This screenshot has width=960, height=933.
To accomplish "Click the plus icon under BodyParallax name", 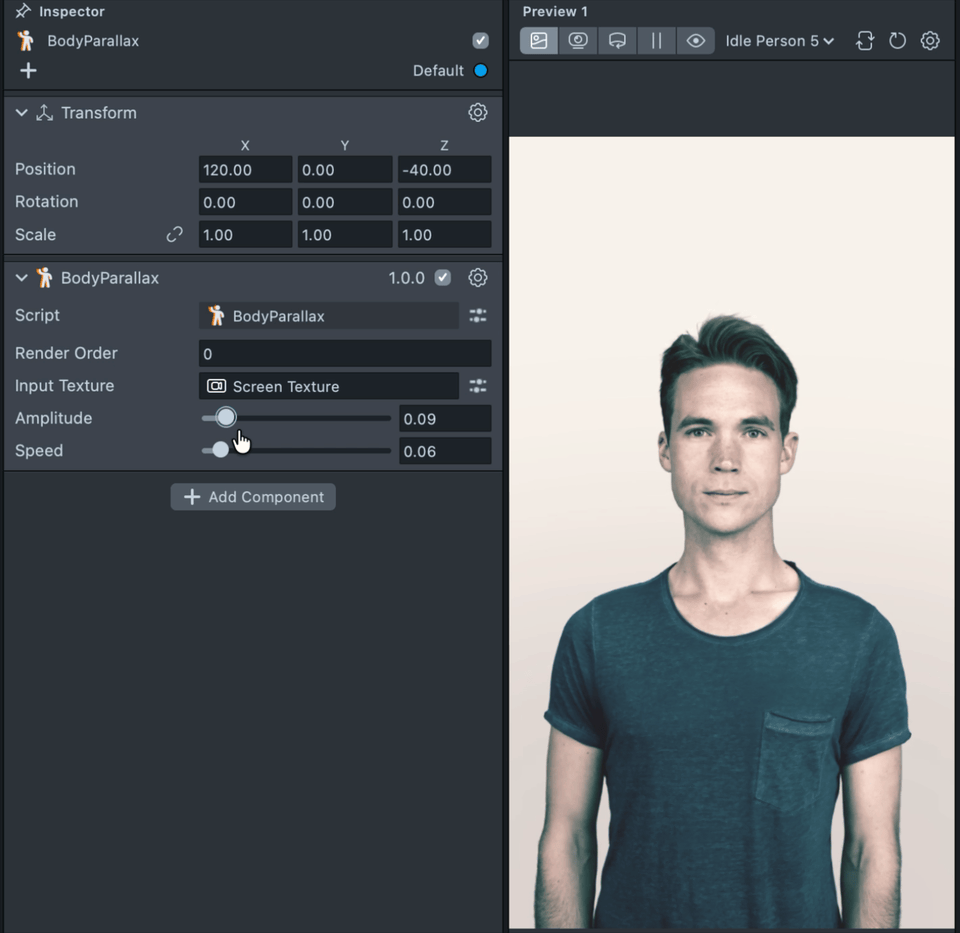I will pos(28,70).
